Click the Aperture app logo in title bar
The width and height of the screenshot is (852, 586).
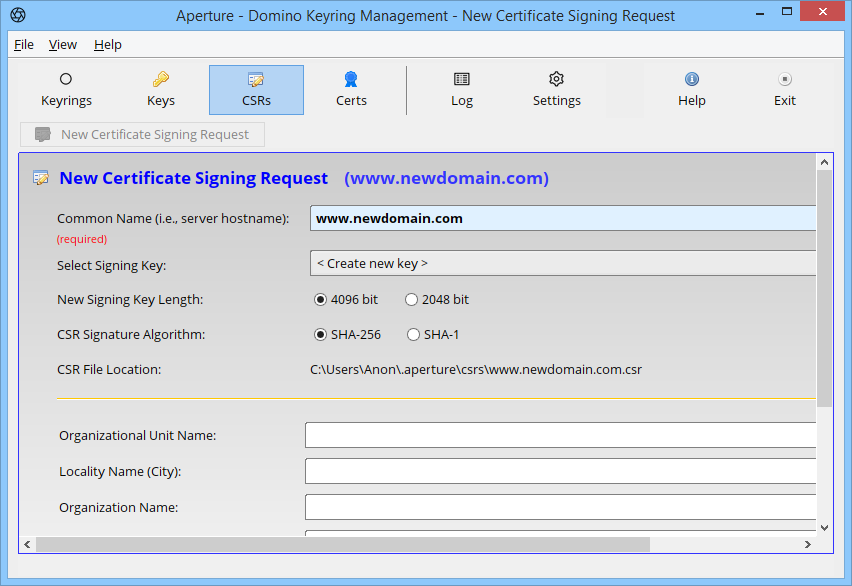click(18, 15)
